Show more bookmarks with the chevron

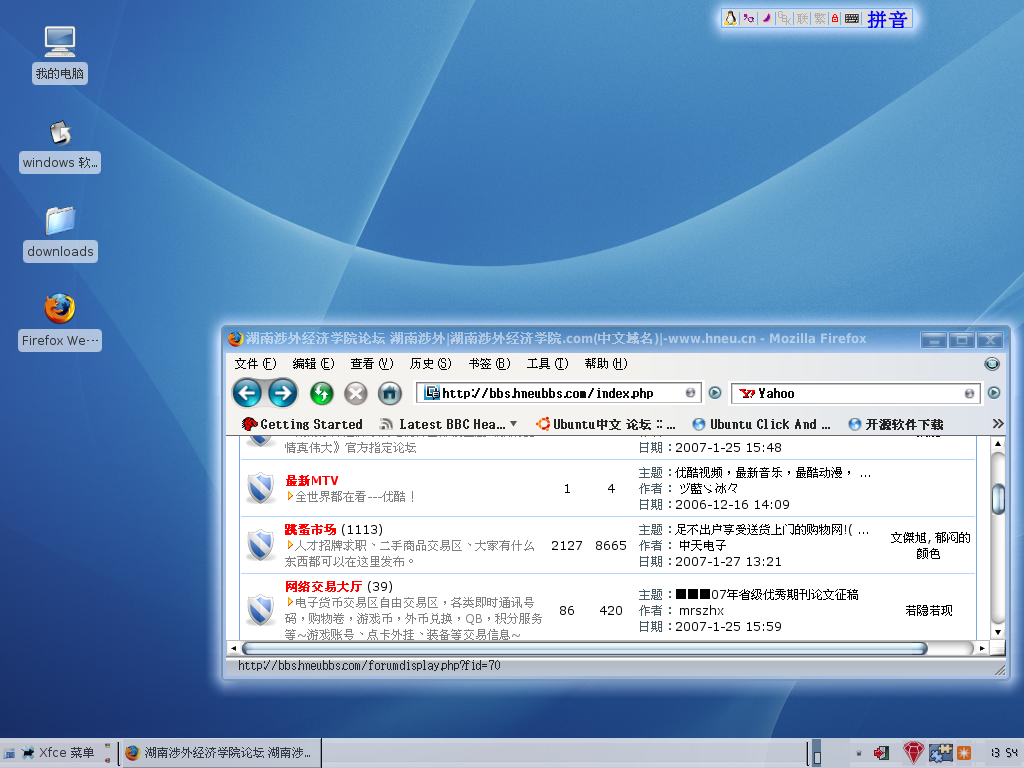(x=997, y=424)
